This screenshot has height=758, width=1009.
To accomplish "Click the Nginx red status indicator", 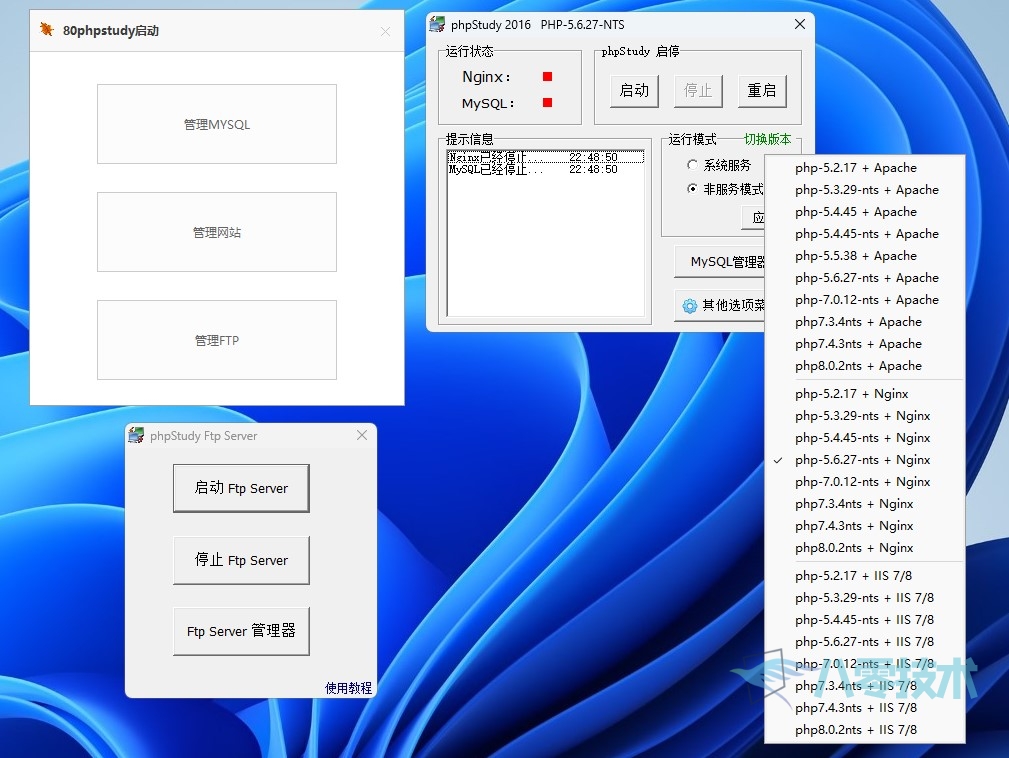I will [x=548, y=77].
